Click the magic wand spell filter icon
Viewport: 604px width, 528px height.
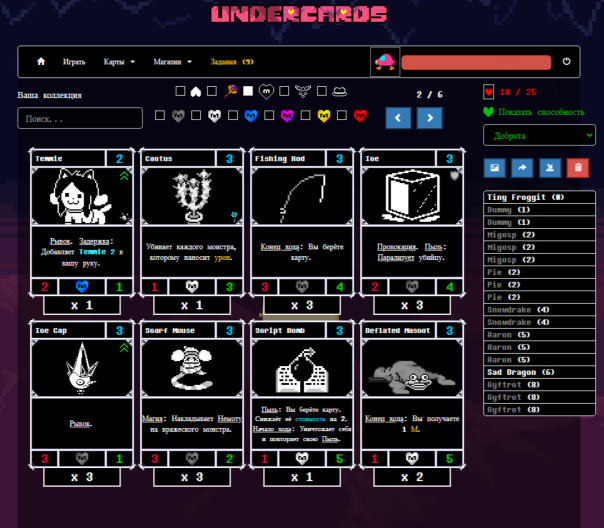coord(230,91)
